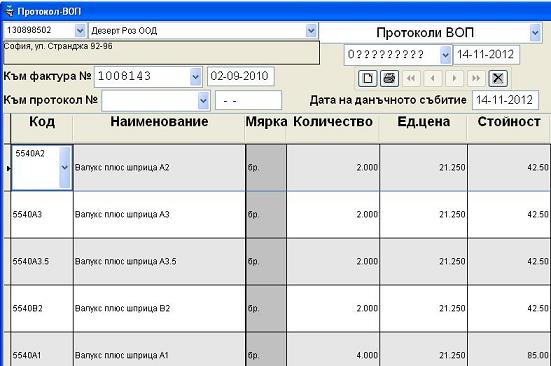Screen dimensions: 551x366
Task: Click the Мярка column header
Action: 266,128
